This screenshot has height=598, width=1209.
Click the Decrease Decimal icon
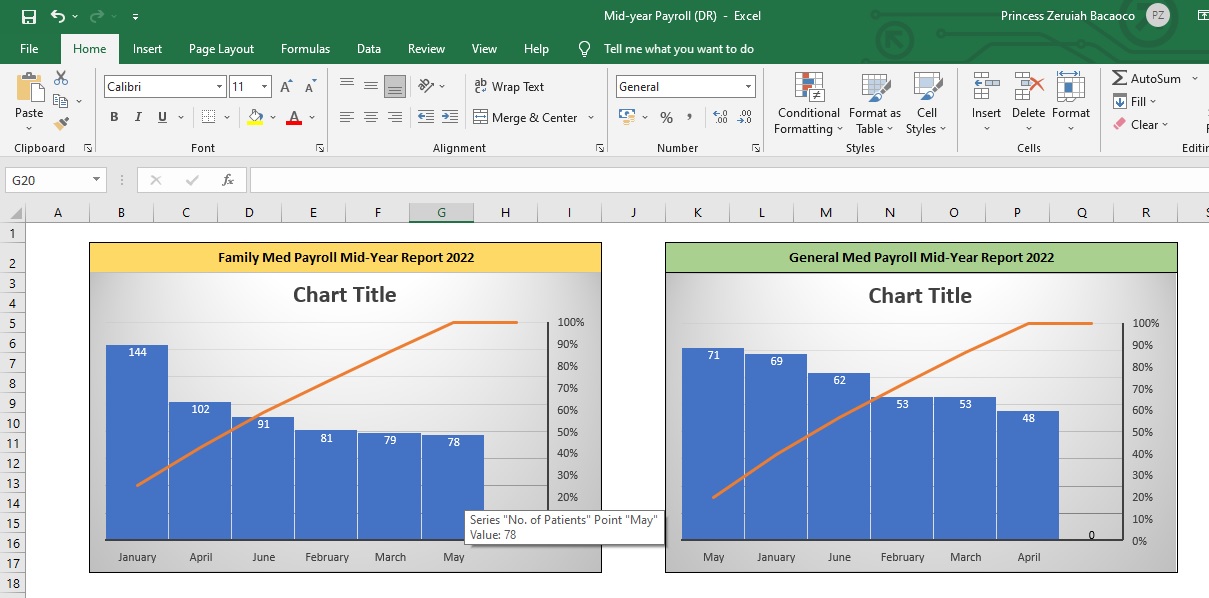click(x=745, y=118)
